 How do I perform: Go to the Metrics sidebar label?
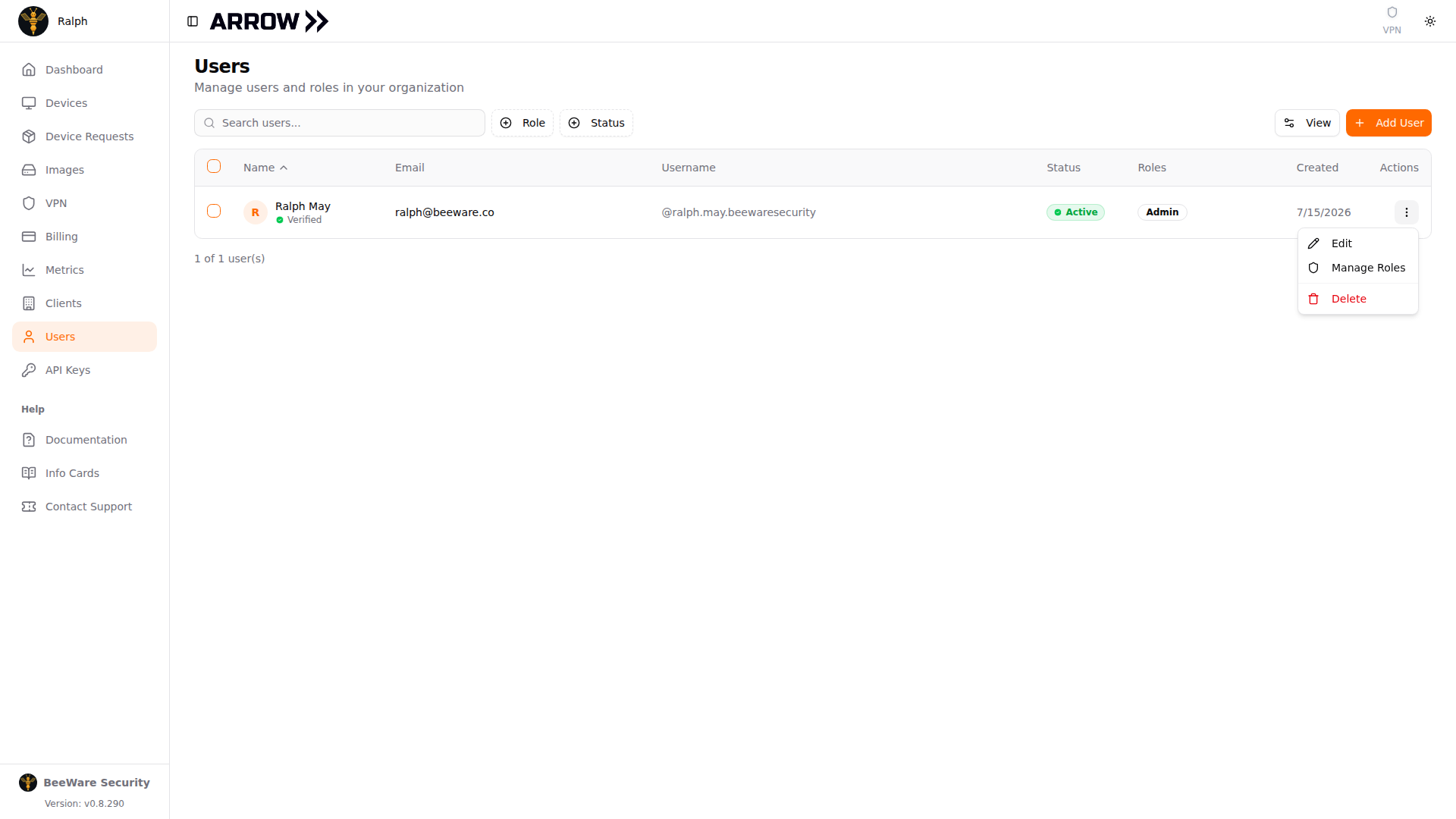click(x=64, y=270)
